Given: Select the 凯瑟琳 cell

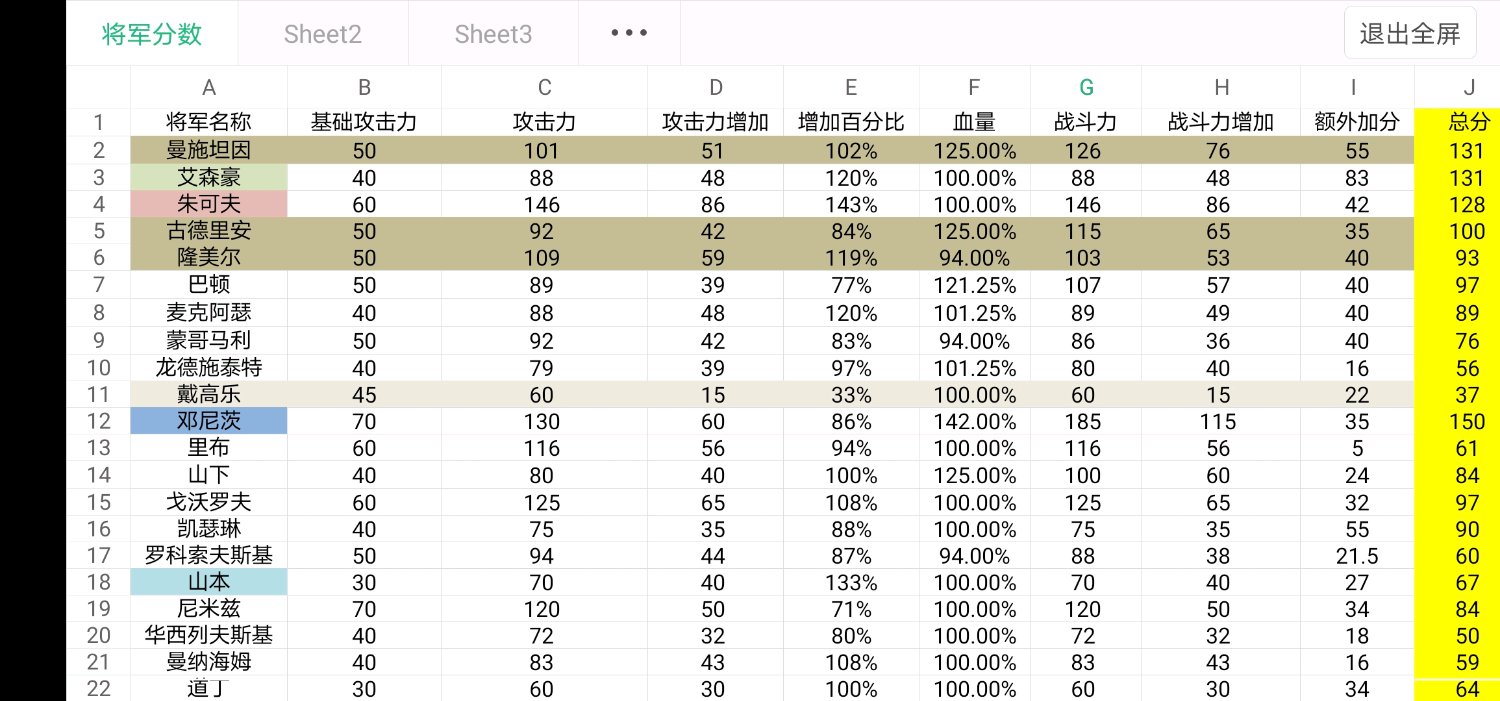Looking at the screenshot, I should 209,528.
